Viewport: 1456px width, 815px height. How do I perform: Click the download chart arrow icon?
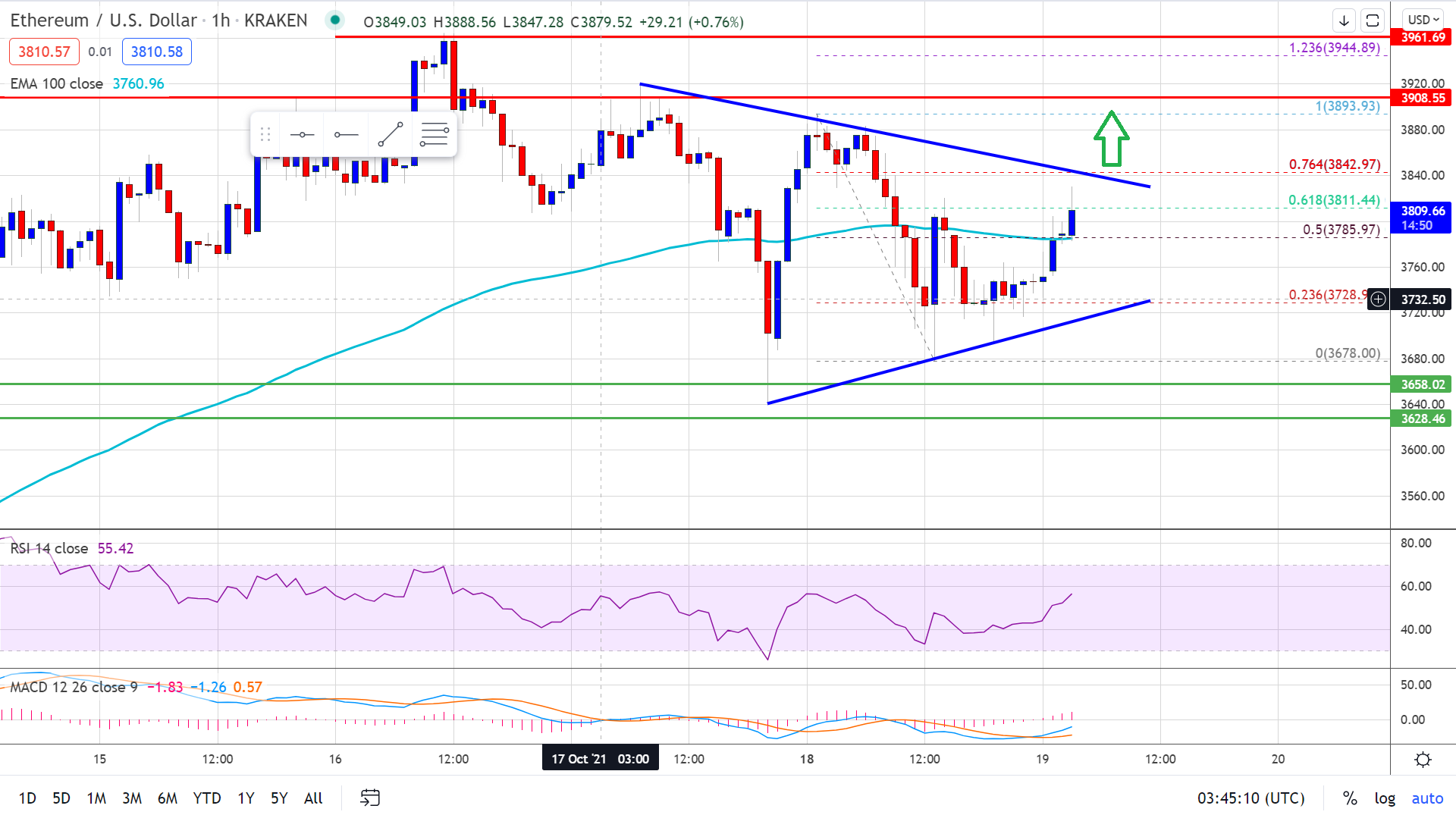[1344, 20]
